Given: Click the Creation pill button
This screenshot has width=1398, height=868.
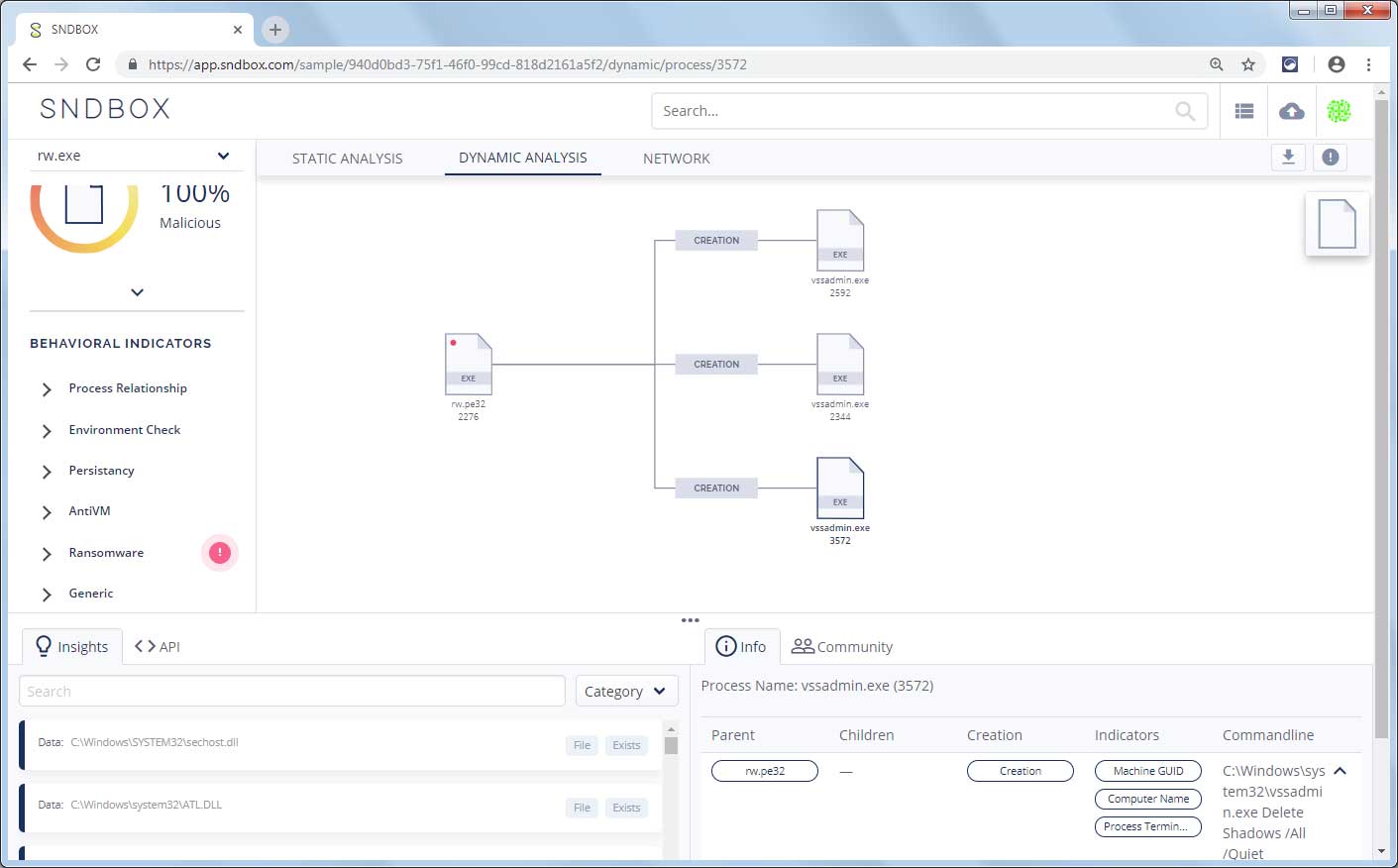Looking at the screenshot, I should [1021, 771].
